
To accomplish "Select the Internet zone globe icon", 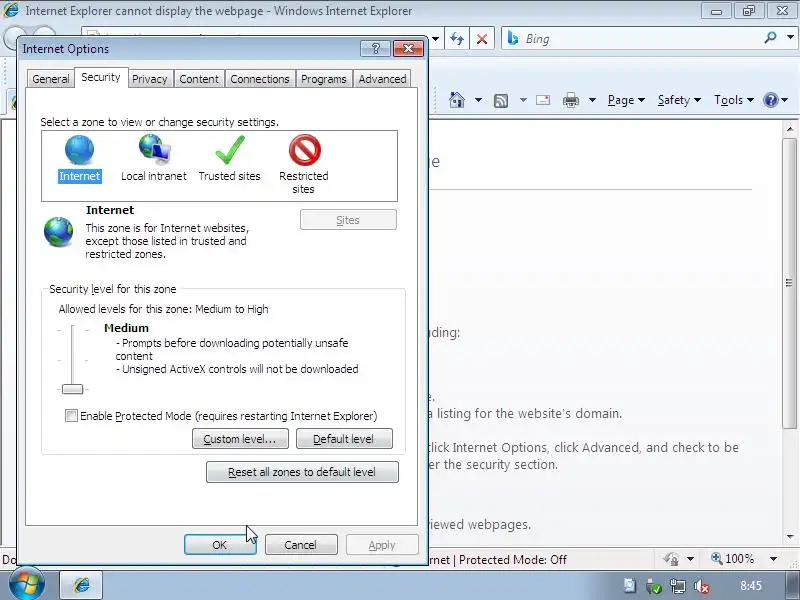I will 79,149.
